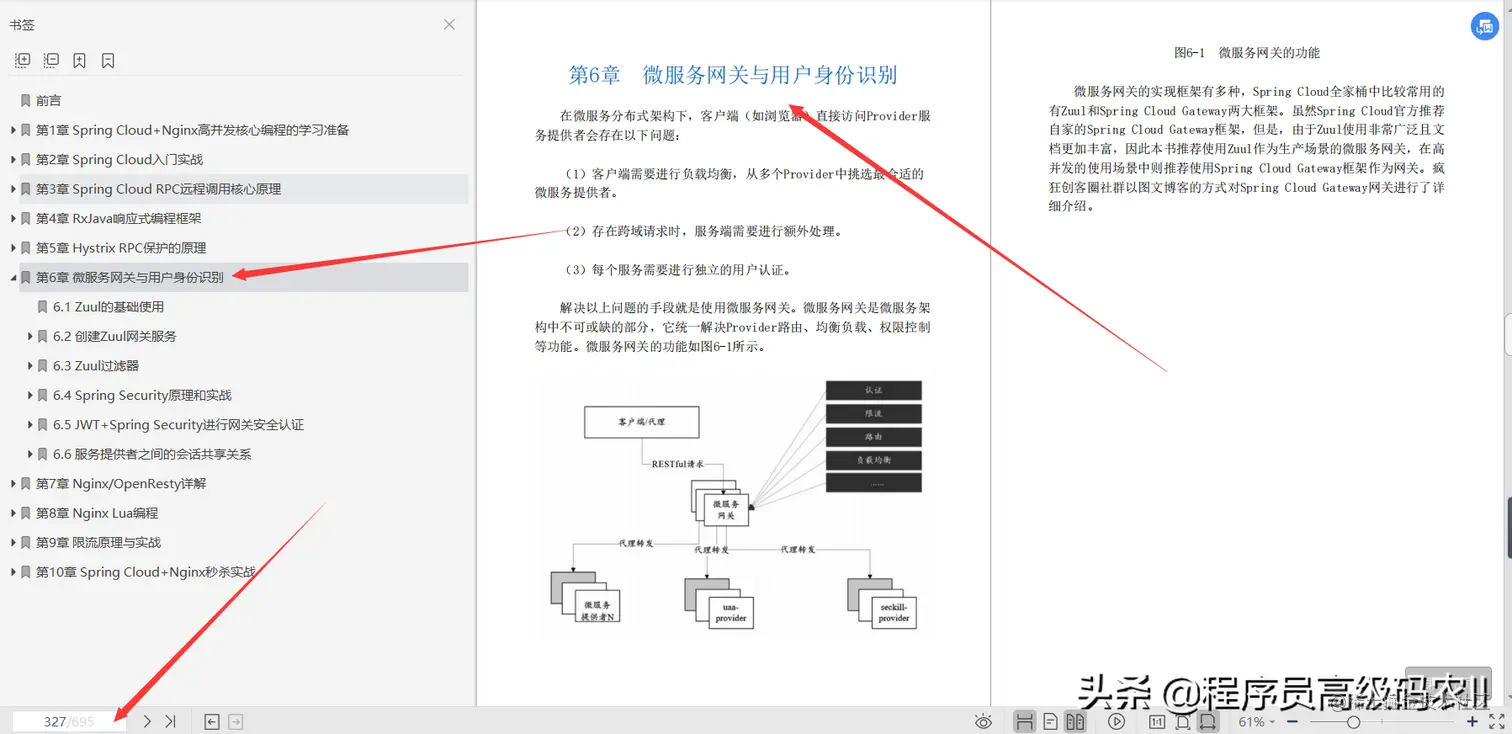Open chapter 6.1 Zuul的基础使用
The width and height of the screenshot is (1512, 734).
[108, 307]
